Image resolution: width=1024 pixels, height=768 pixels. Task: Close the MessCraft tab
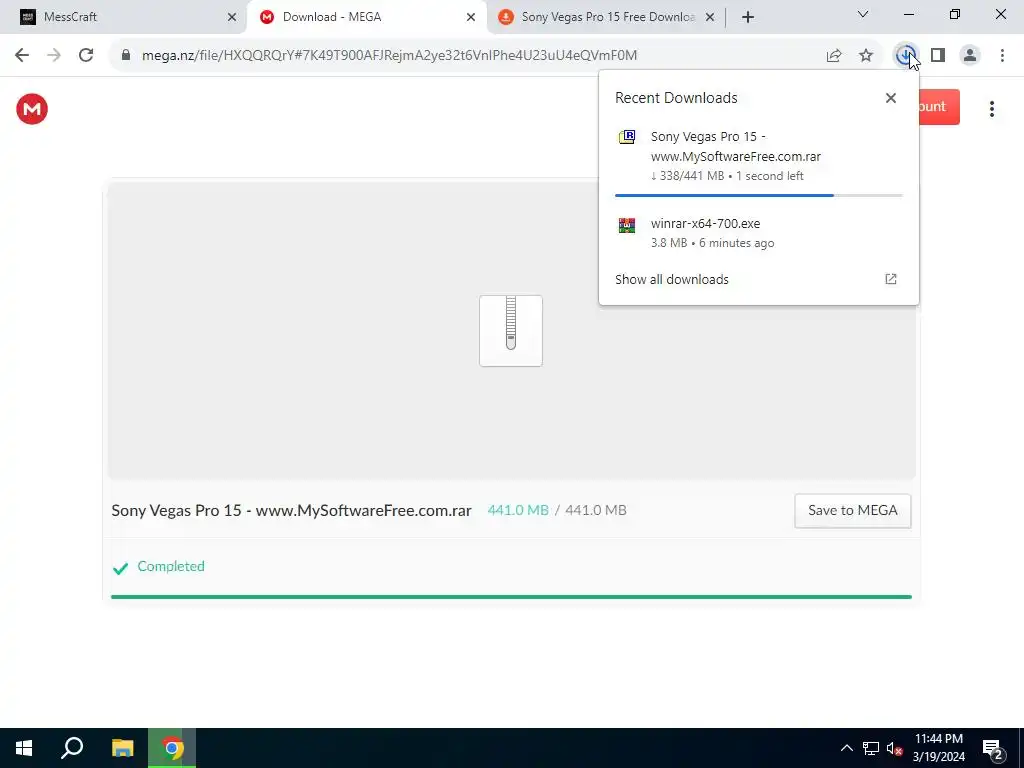pos(232,17)
